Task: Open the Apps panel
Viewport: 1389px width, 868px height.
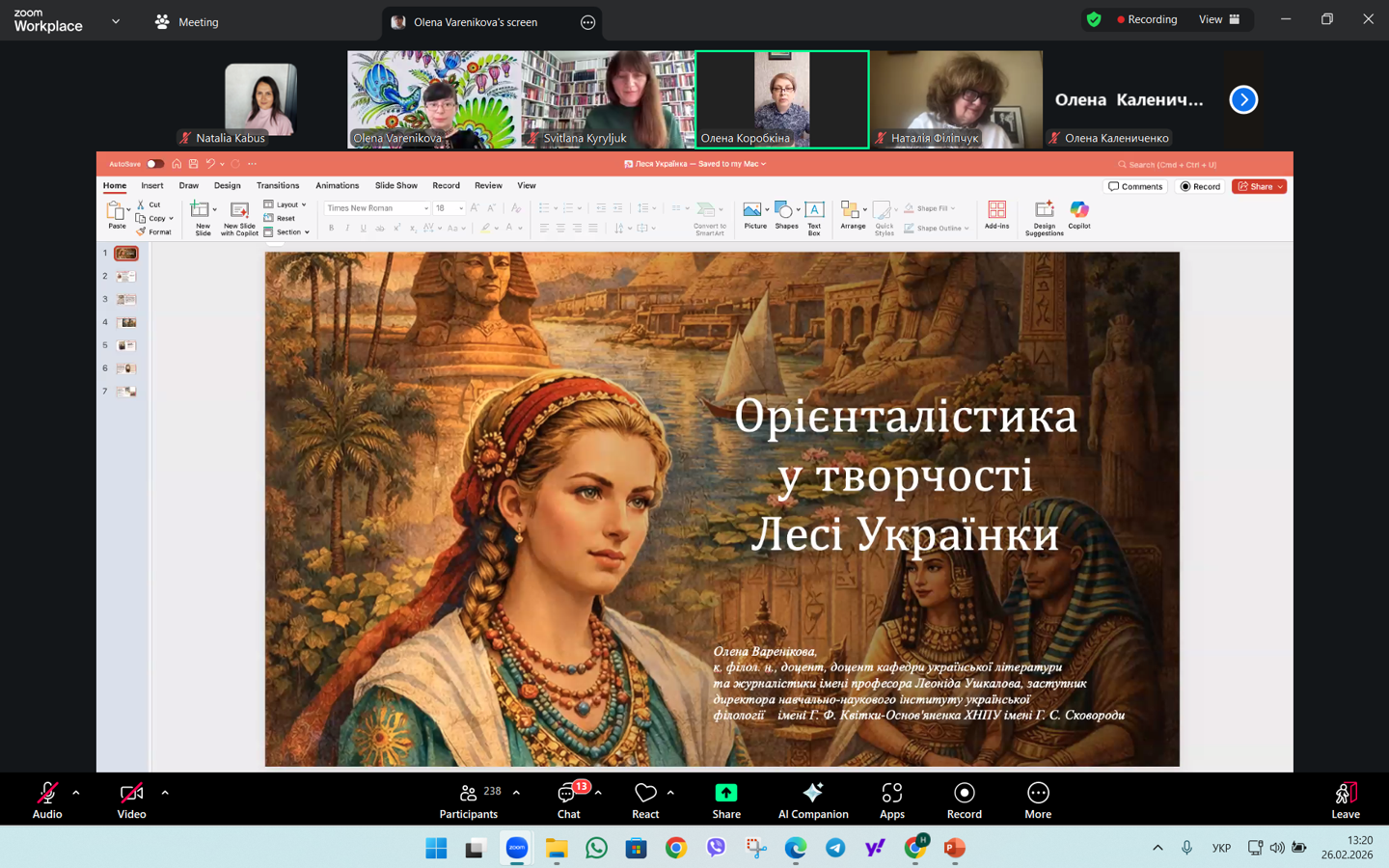Action: click(x=891, y=799)
